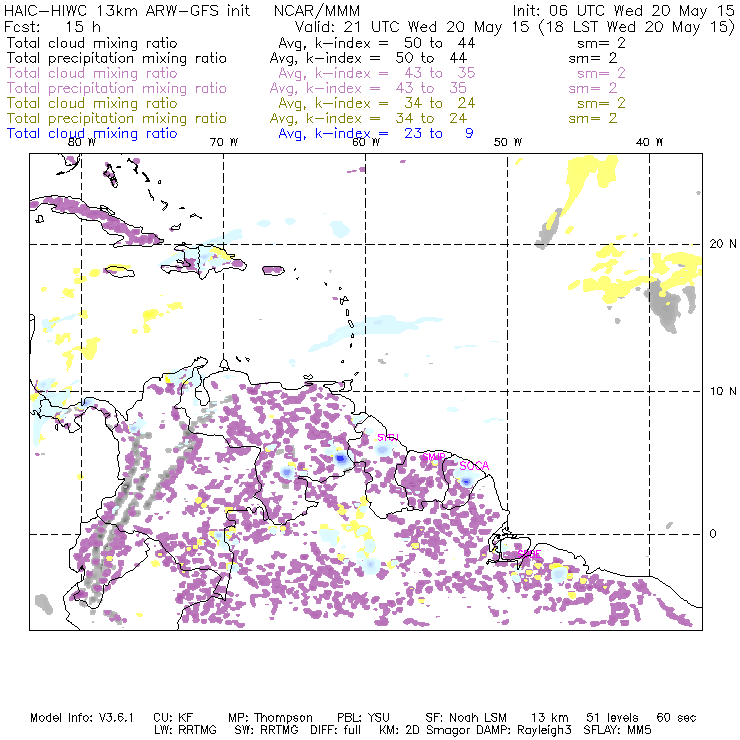Click the "PBL: YSU" footer entry
The image size is (740, 740).
click(363, 718)
